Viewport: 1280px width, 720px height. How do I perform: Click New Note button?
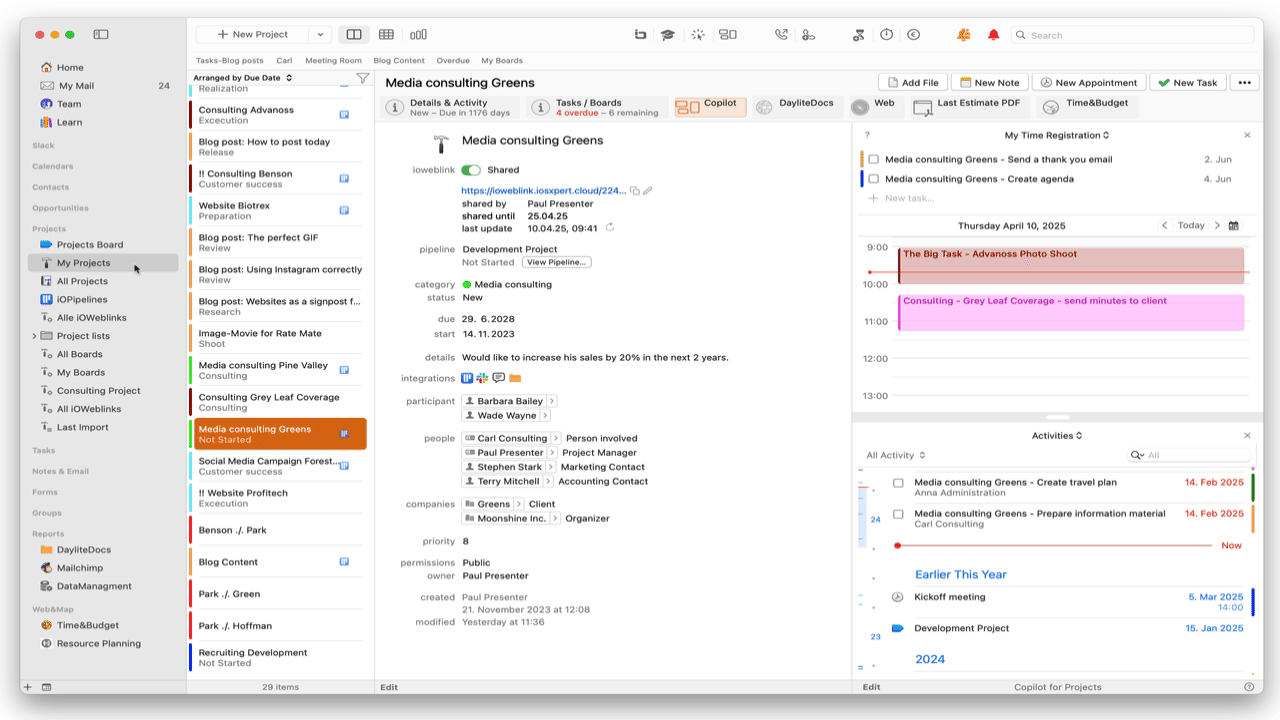coord(989,83)
